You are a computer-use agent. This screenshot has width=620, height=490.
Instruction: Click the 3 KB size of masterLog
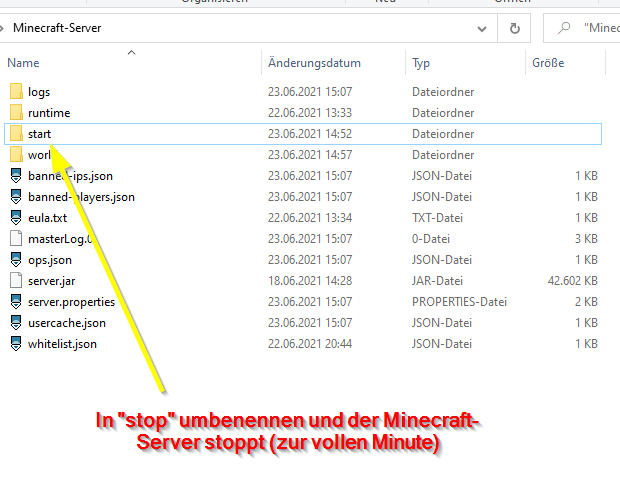point(586,239)
